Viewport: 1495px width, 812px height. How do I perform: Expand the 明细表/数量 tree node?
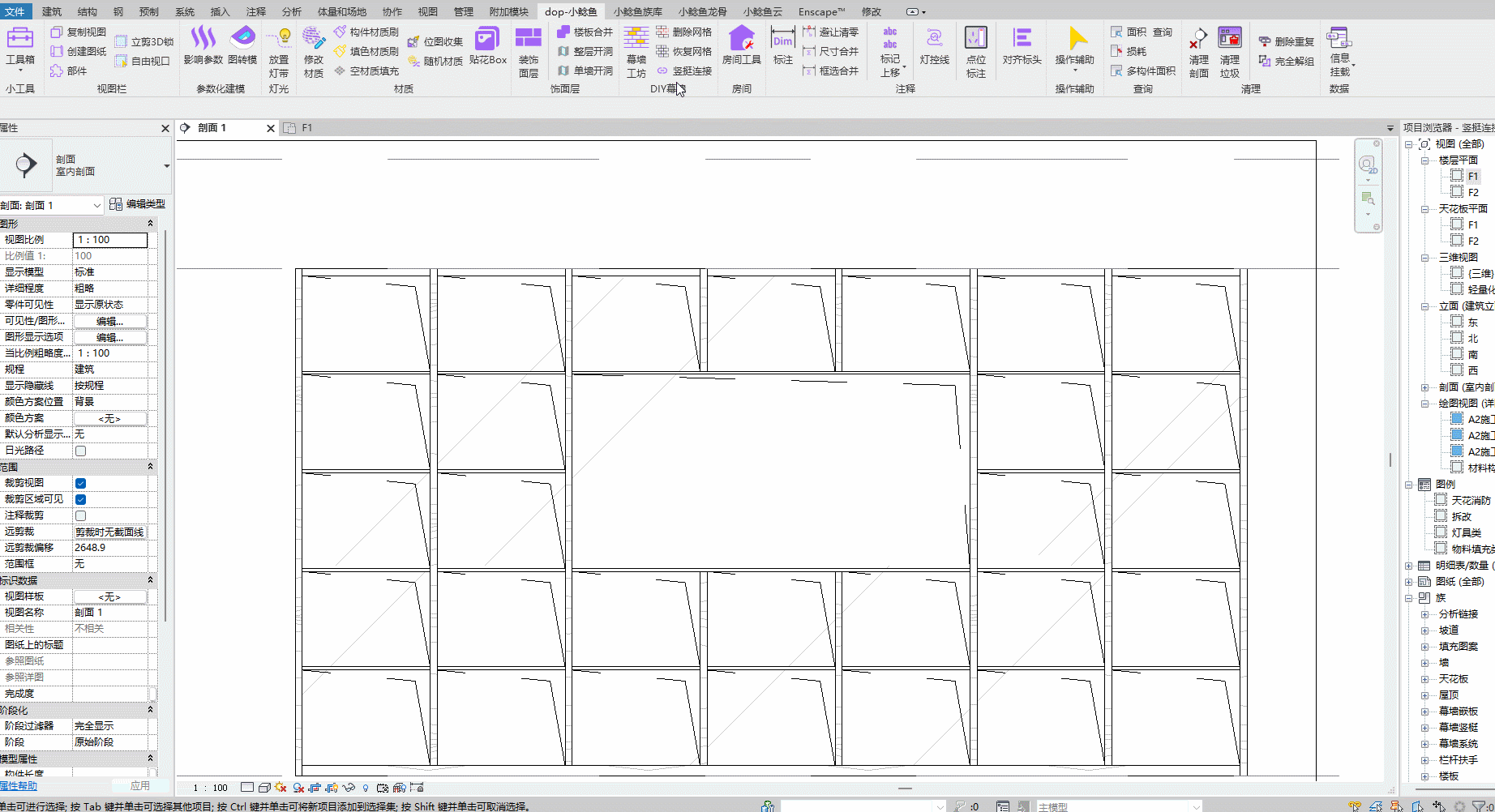pyautogui.click(x=1409, y=566)
